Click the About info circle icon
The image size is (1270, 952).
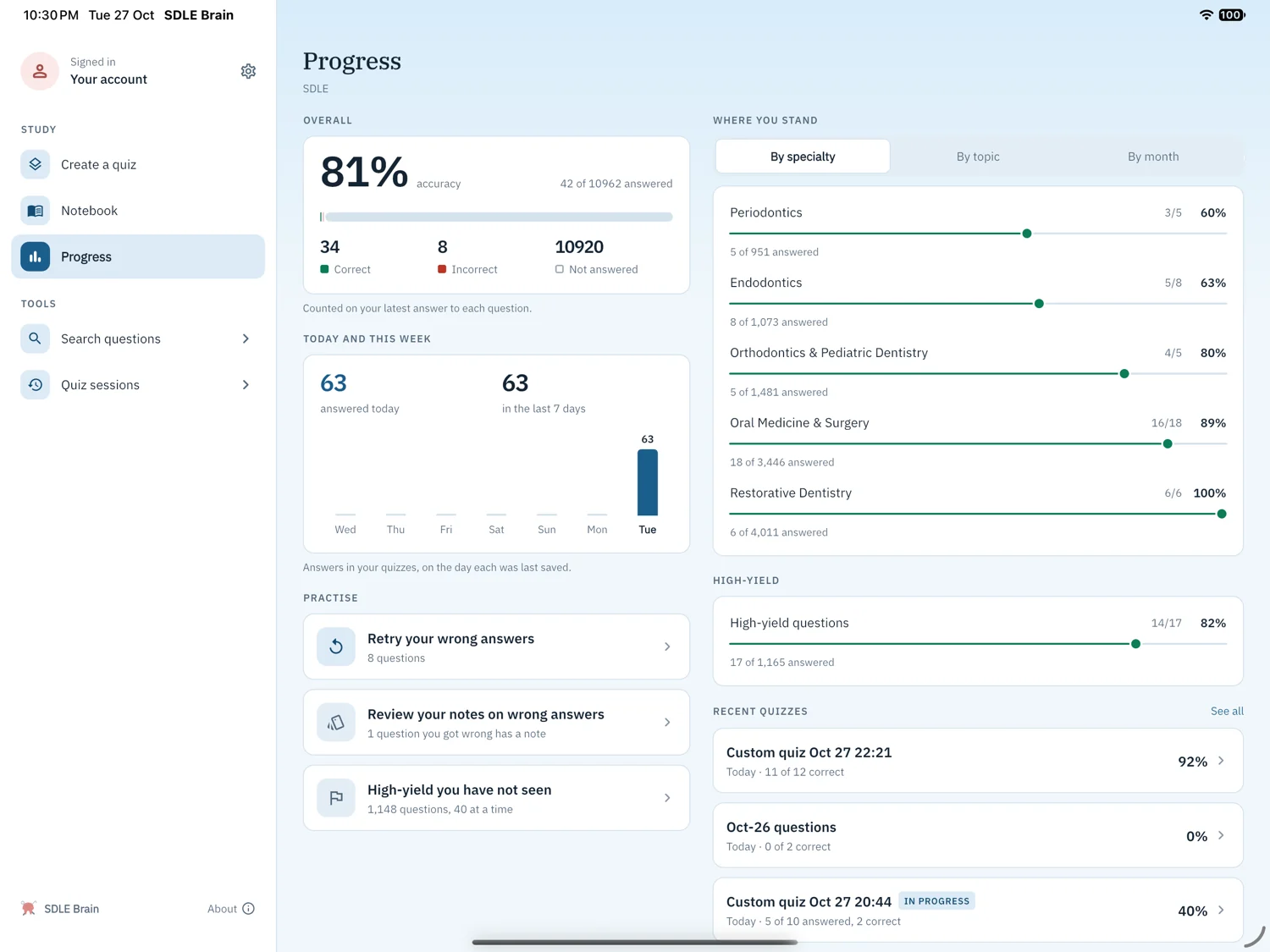[x=248, y=909]
